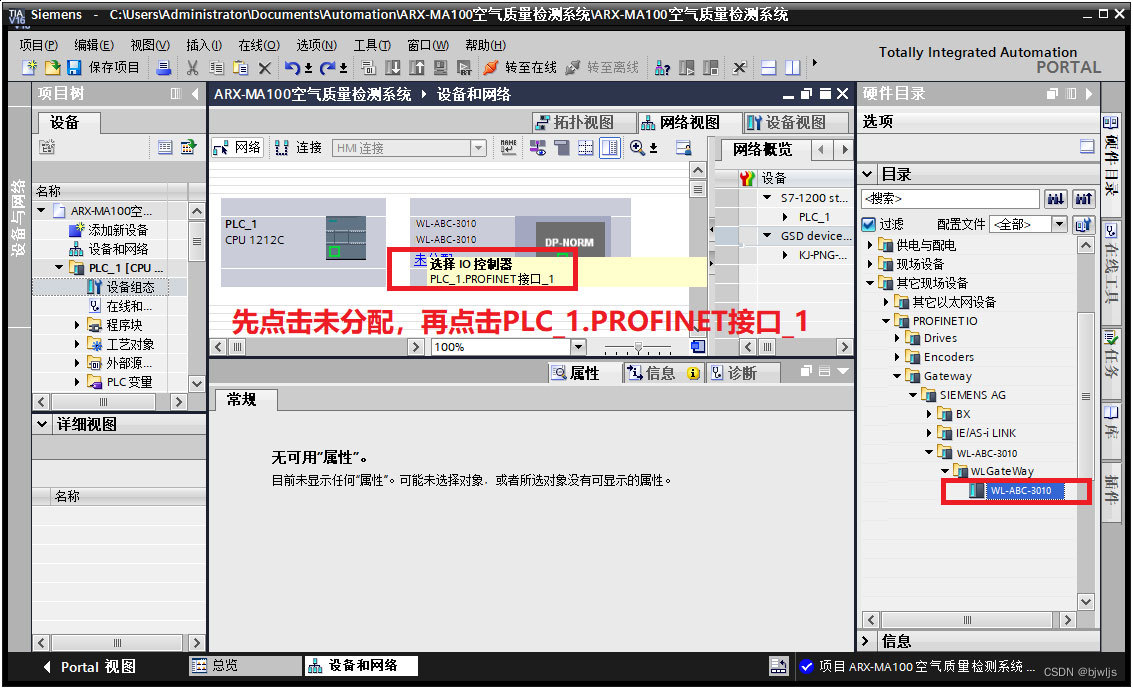Adjust the network view zoom slider
The width and height of the screenshot is (1133, 689).
pyautogui.click(x=638, y=347)
